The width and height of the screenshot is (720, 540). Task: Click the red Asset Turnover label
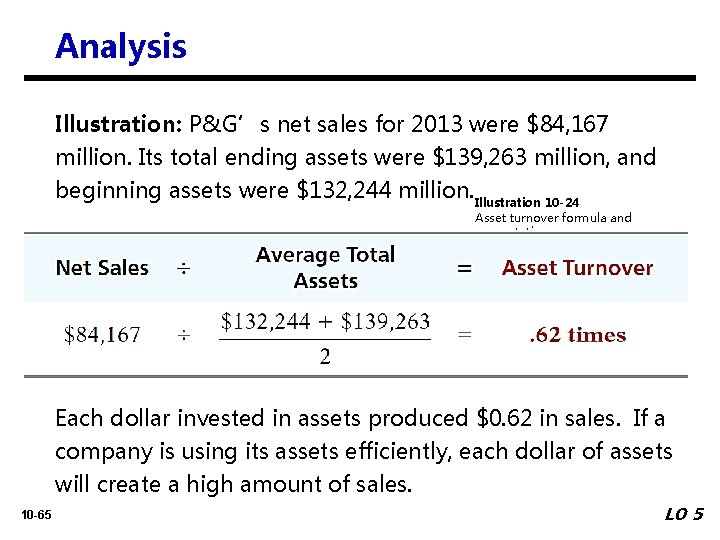(x=577, y=268)
